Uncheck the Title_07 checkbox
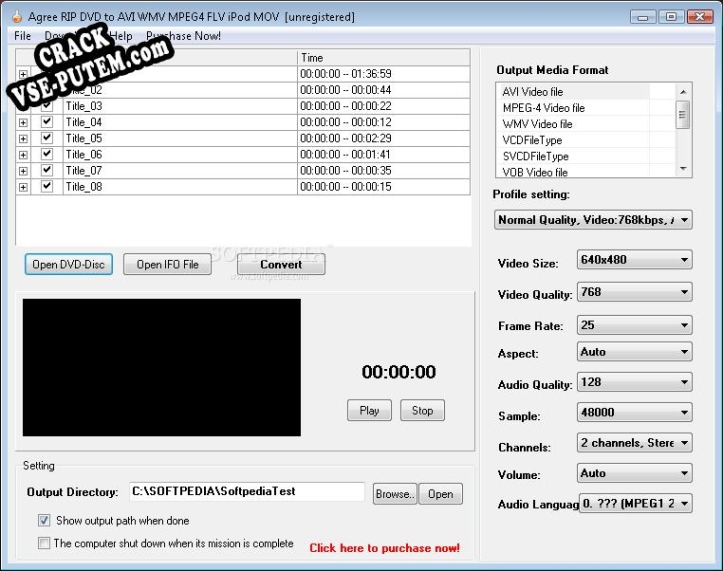The image size is (723, 571). (47, 171)
